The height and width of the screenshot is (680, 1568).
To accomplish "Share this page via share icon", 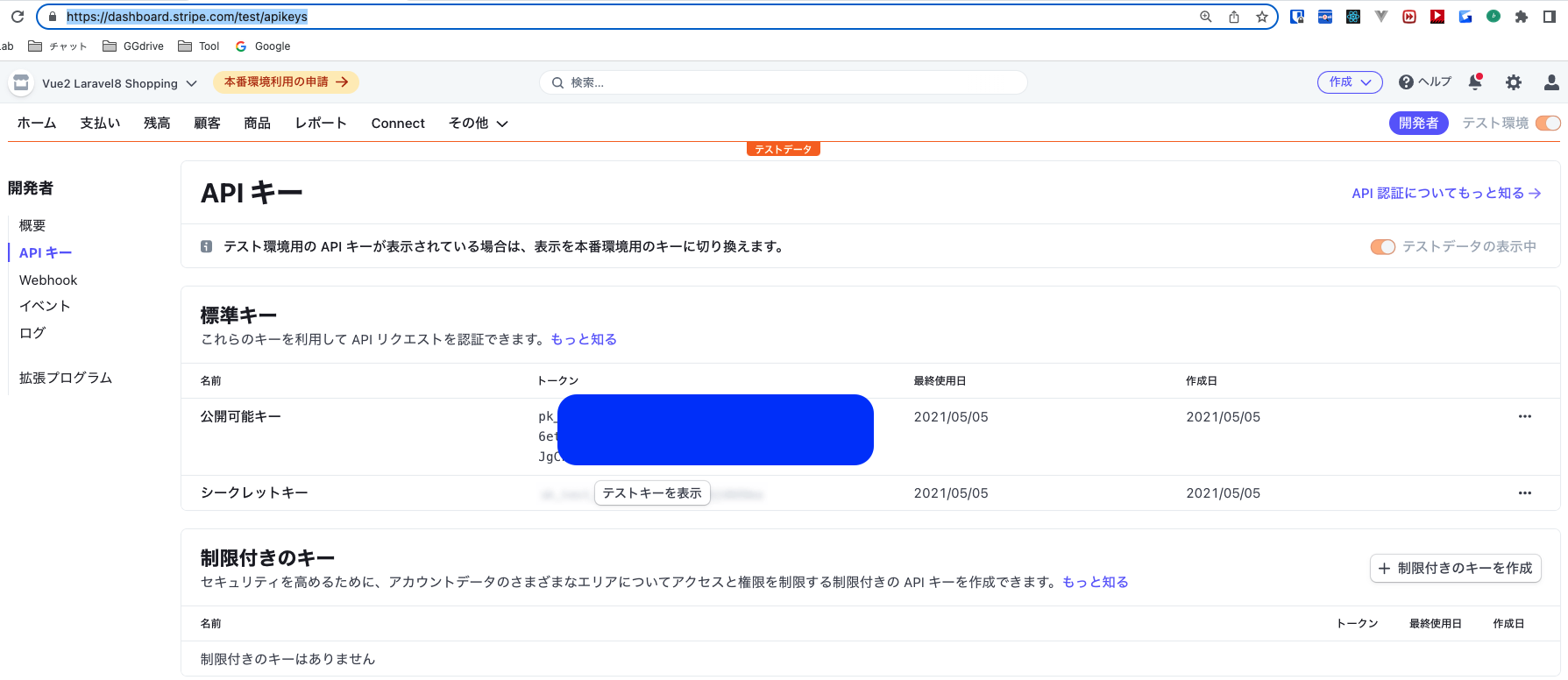I will pyautogui.click(x=1234, y=17).
